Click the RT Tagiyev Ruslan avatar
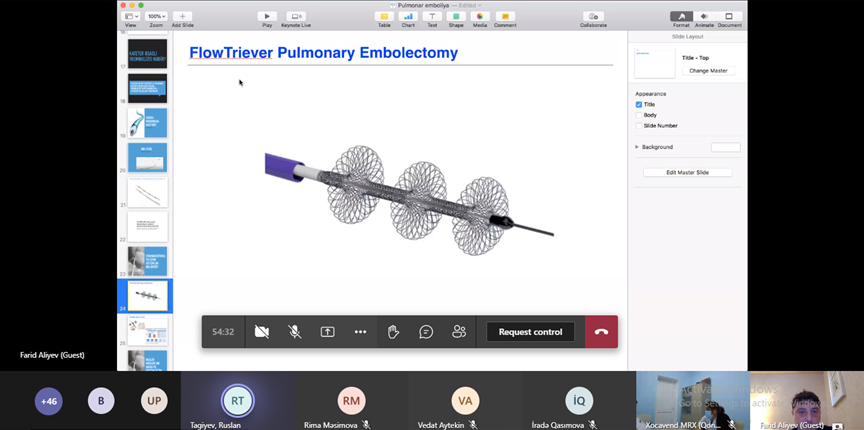 pyautogui.click(x=237, y=401)
